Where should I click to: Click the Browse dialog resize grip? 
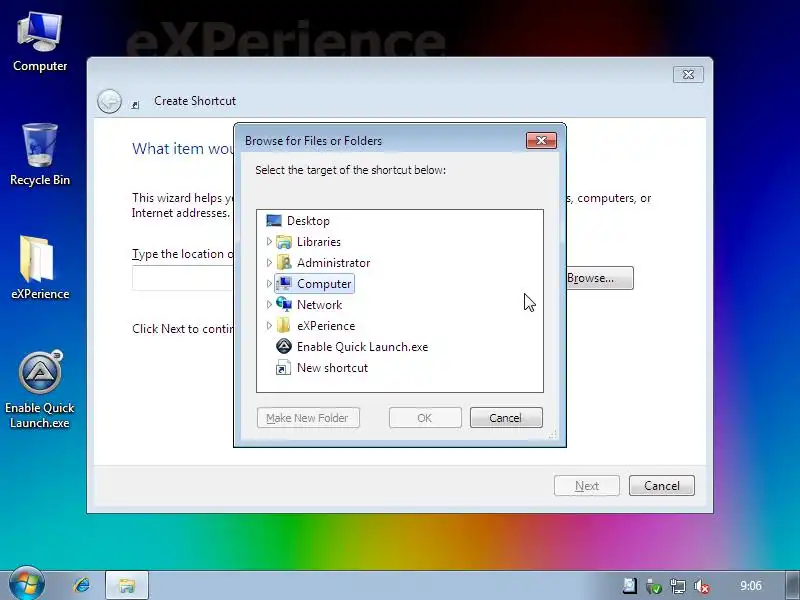tap(552, 435)
